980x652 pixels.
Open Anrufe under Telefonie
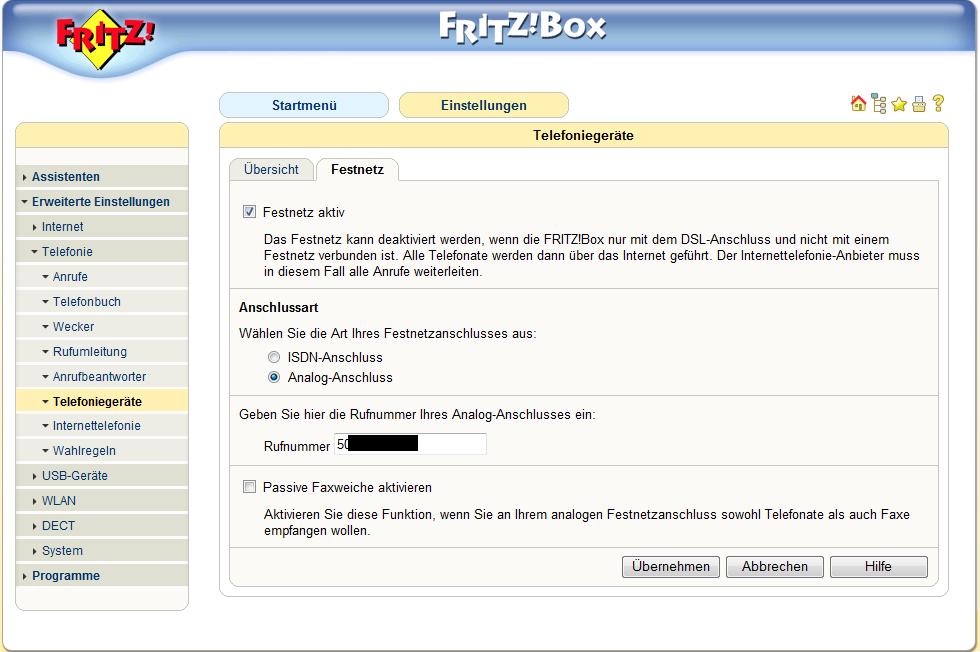coord(102,276)
